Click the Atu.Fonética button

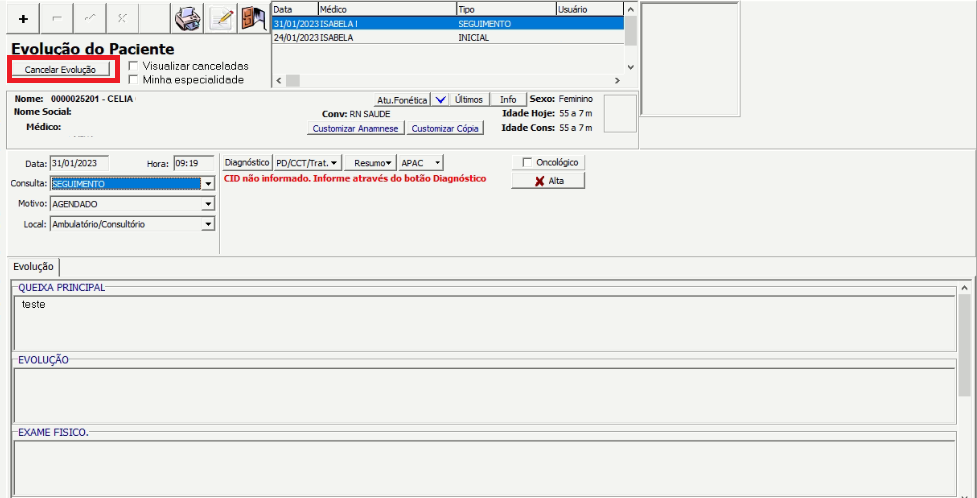403,100
